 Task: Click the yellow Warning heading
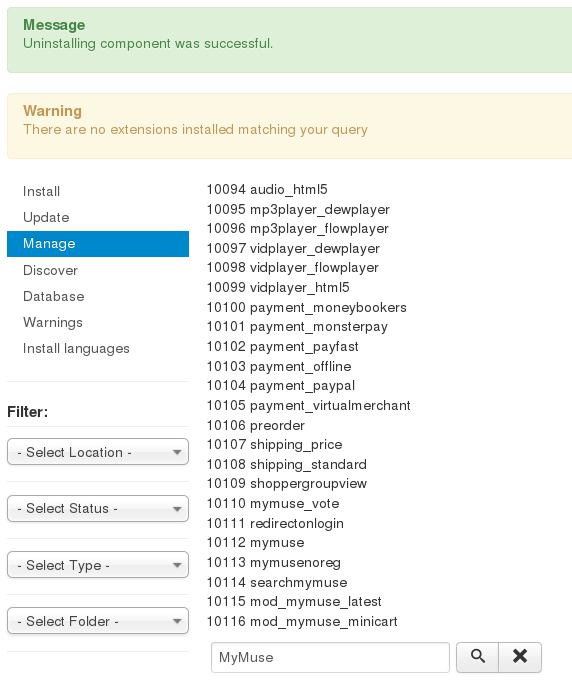[52, 111]
